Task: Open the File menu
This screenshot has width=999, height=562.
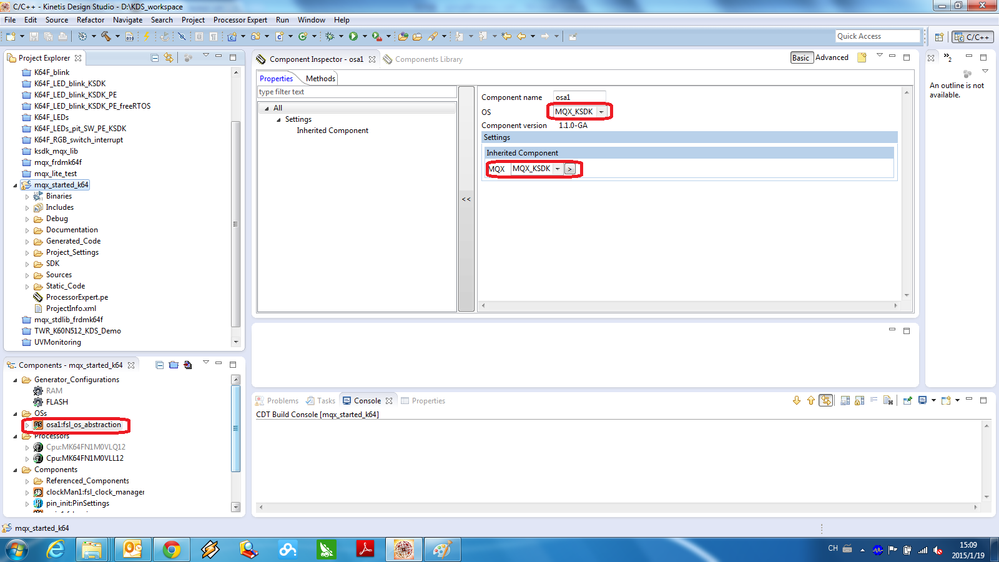Action: click(x=10, y=20)
